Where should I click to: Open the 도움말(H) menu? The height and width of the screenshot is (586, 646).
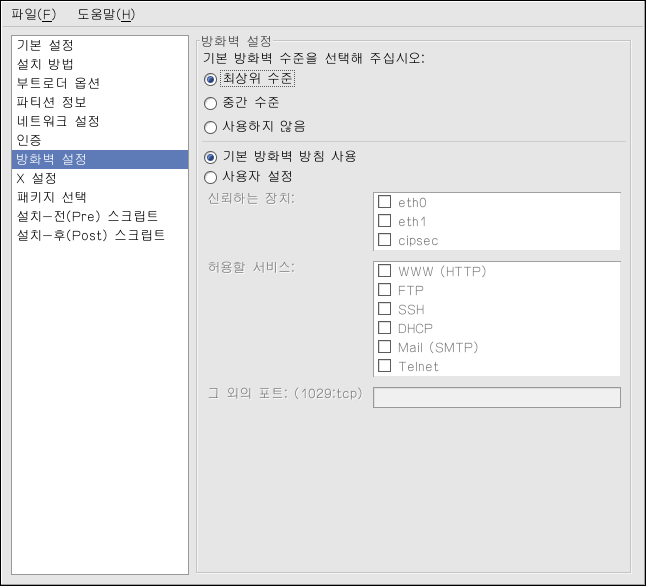105,14
